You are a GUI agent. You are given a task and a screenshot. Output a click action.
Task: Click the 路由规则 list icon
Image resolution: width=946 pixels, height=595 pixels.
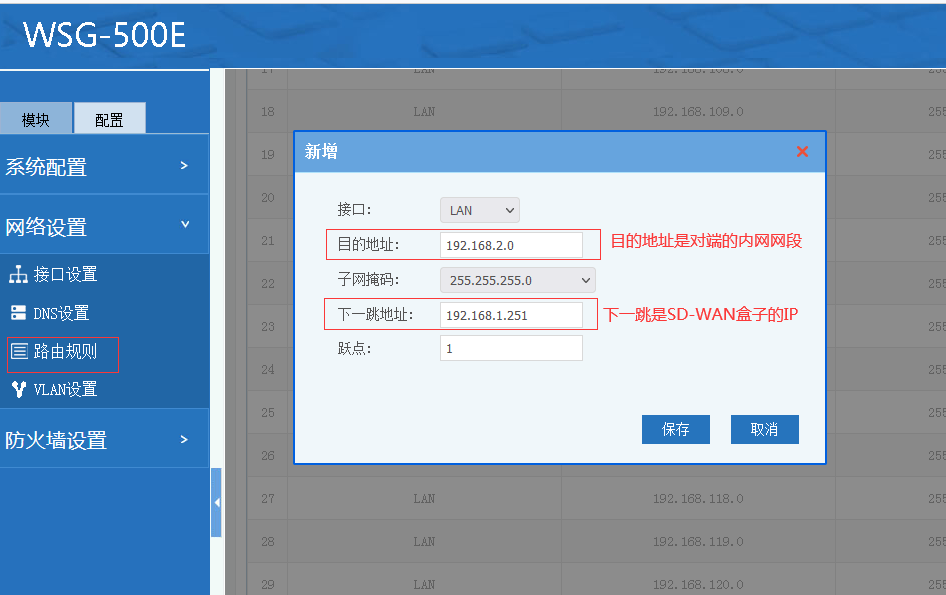pyautogui.click(x=18, y=352)
